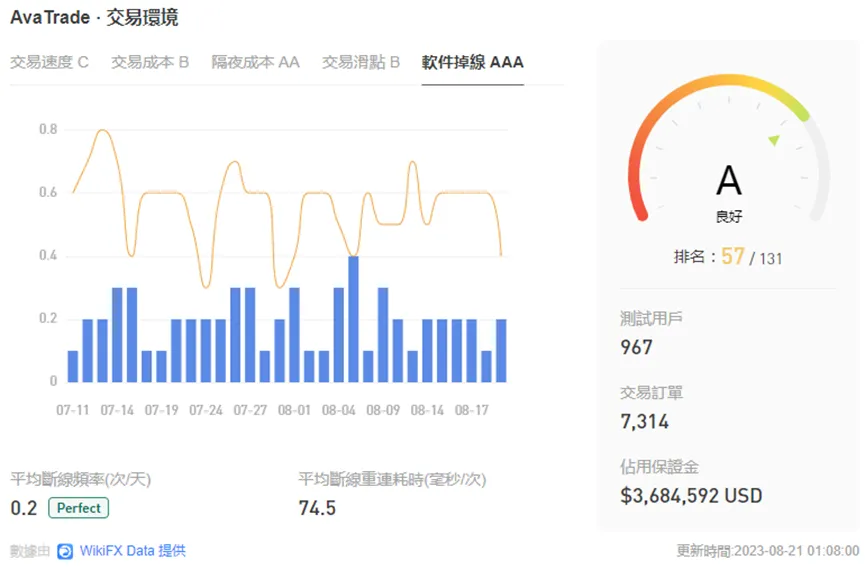Click the 0.4 y-axis label

tap(48, 256)
